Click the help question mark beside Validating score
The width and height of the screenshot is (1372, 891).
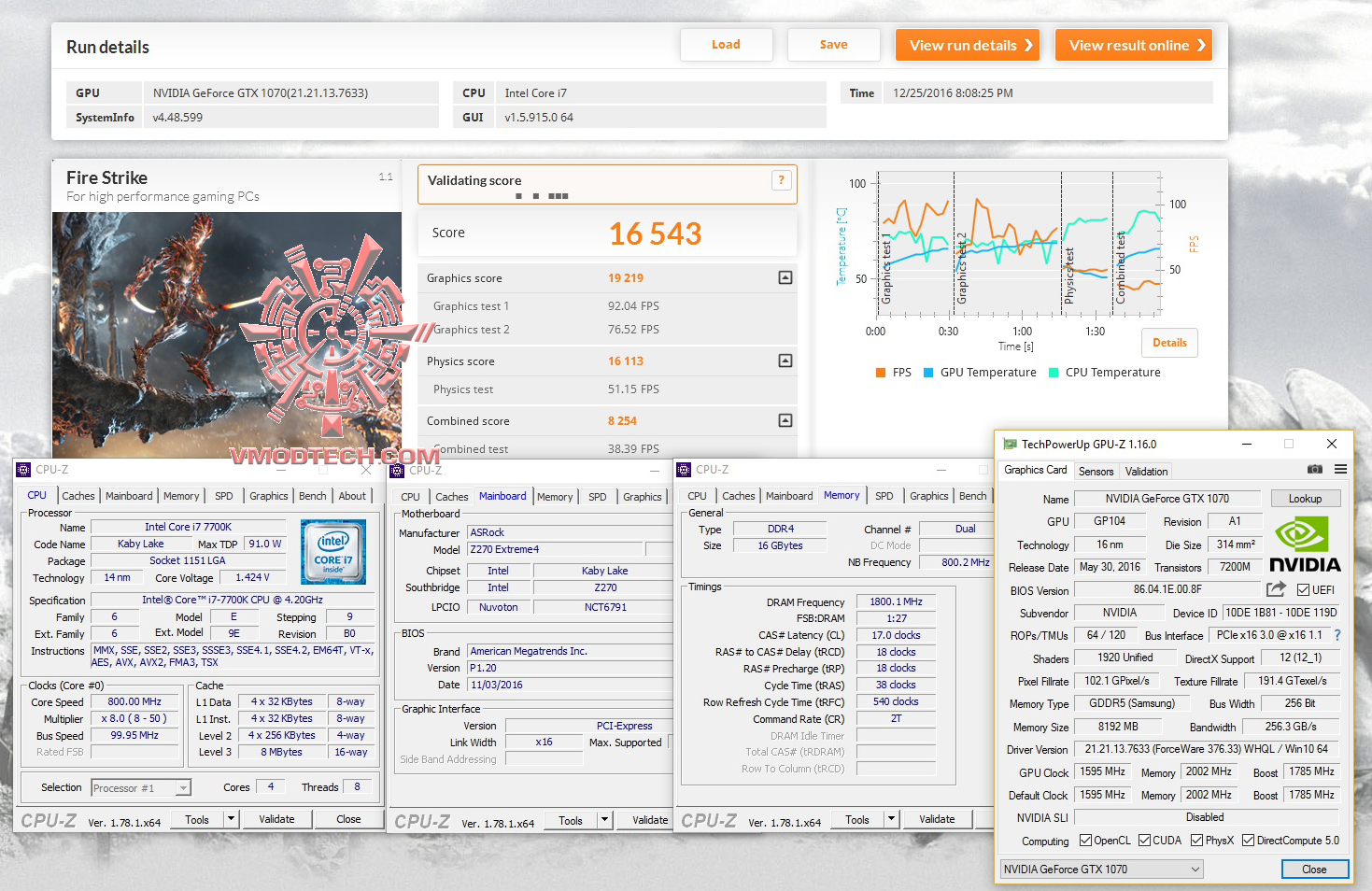782,180
